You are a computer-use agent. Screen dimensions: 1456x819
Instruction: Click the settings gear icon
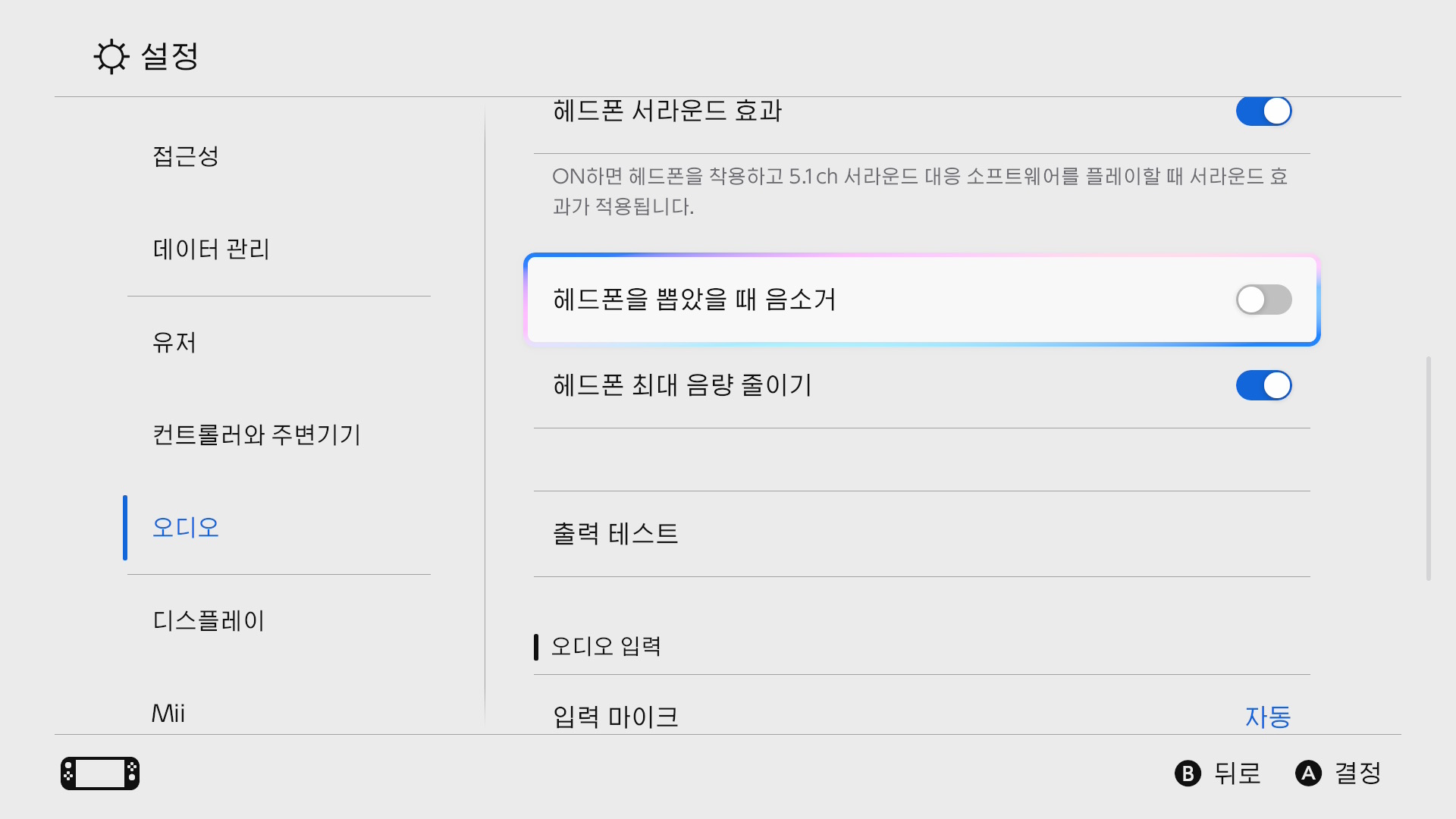coord(111,57)
